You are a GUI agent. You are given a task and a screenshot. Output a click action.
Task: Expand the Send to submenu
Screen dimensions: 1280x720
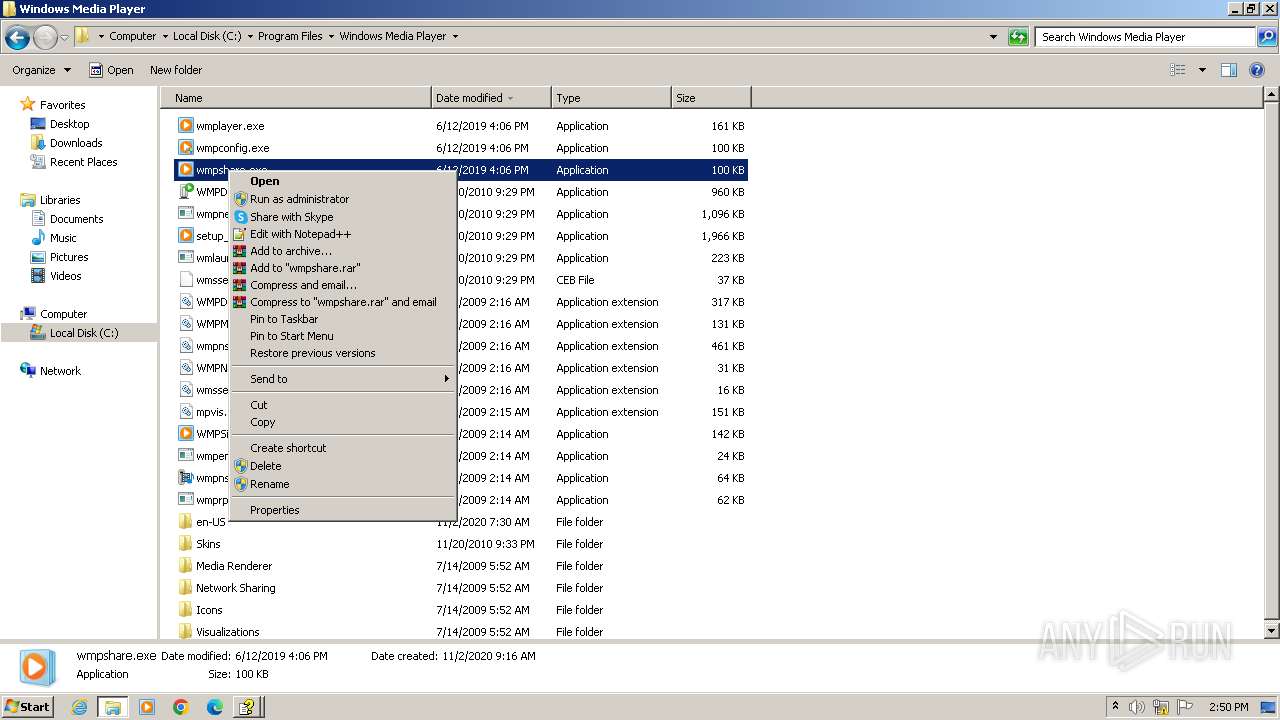(341, 379)
